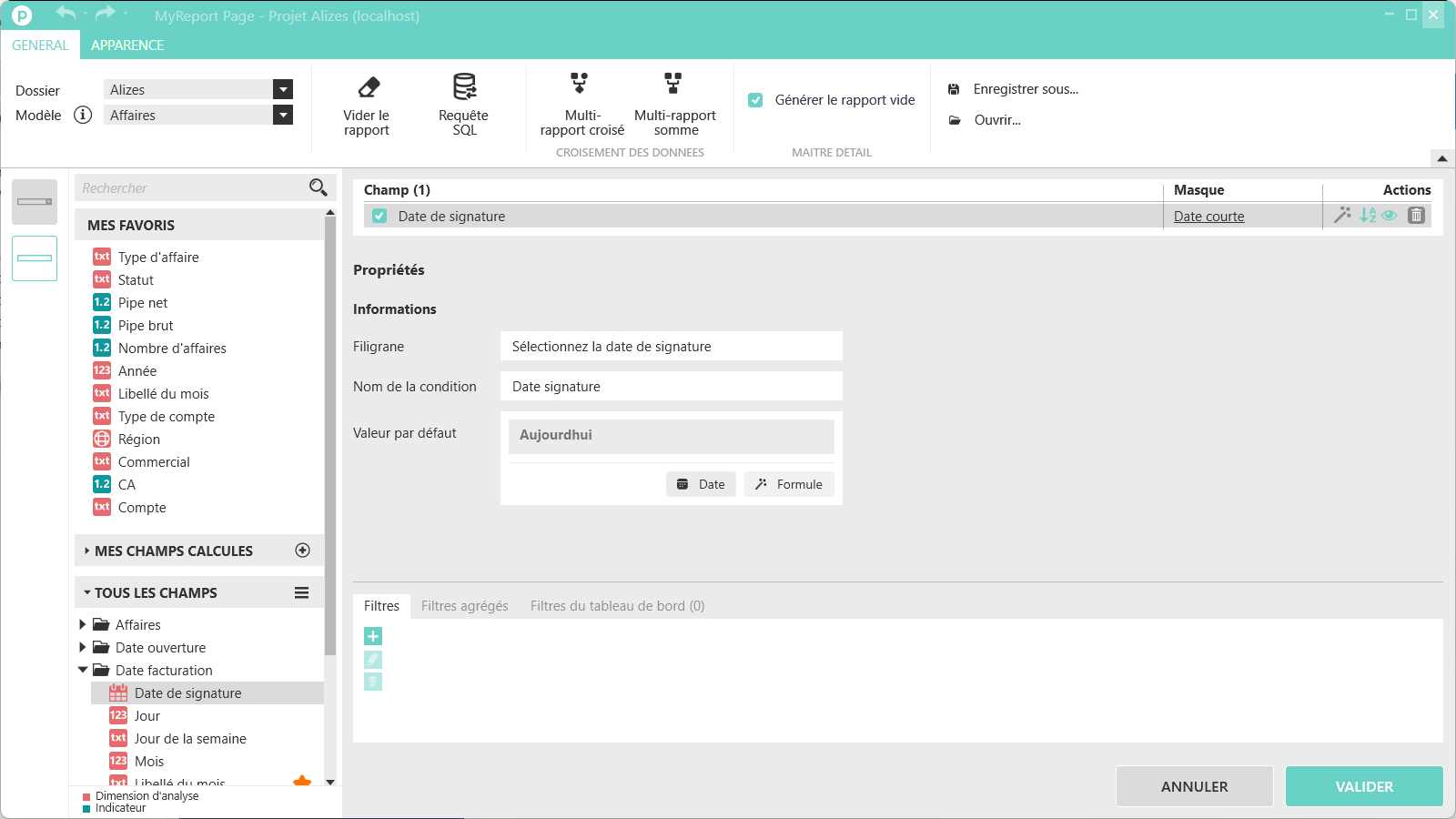Expand the Affaires folder in tree

83,624
